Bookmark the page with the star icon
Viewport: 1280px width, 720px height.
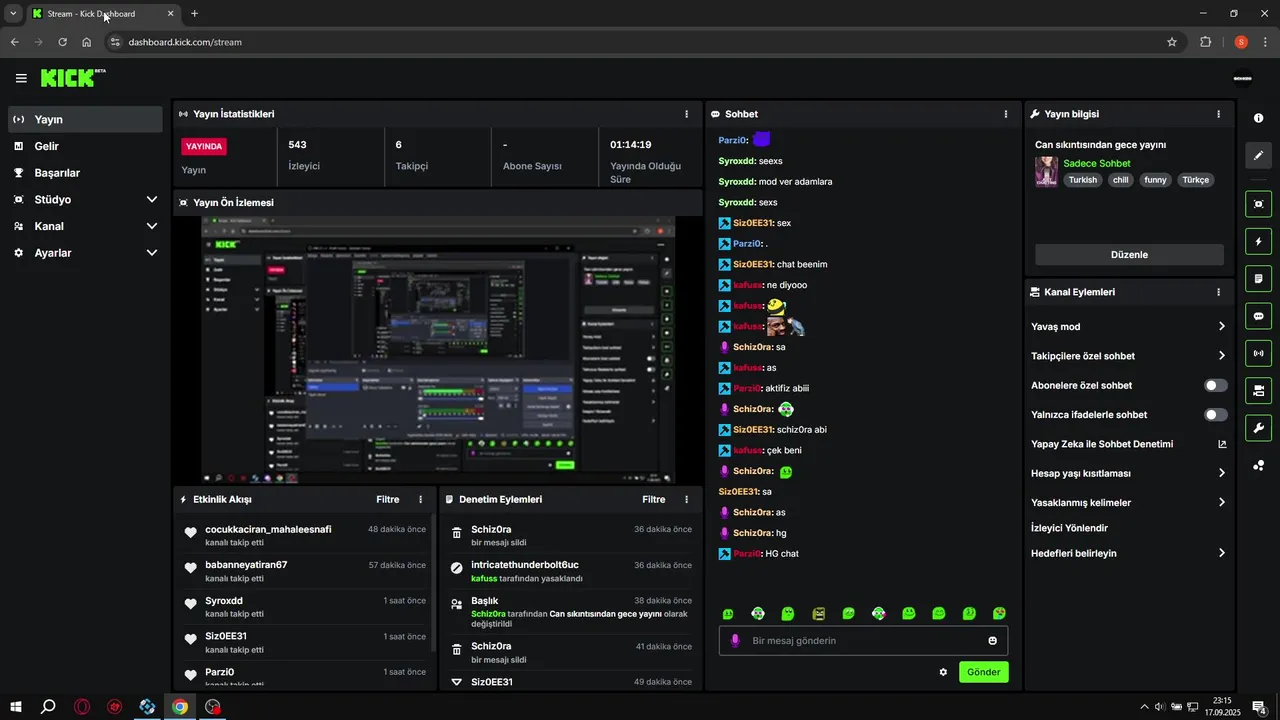tap(1172, 42)
